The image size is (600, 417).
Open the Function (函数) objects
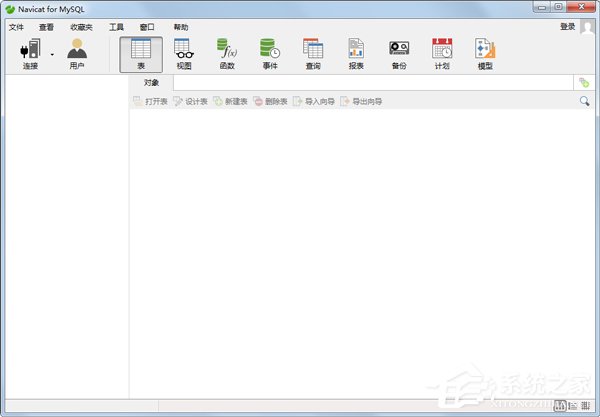point(227,54)
